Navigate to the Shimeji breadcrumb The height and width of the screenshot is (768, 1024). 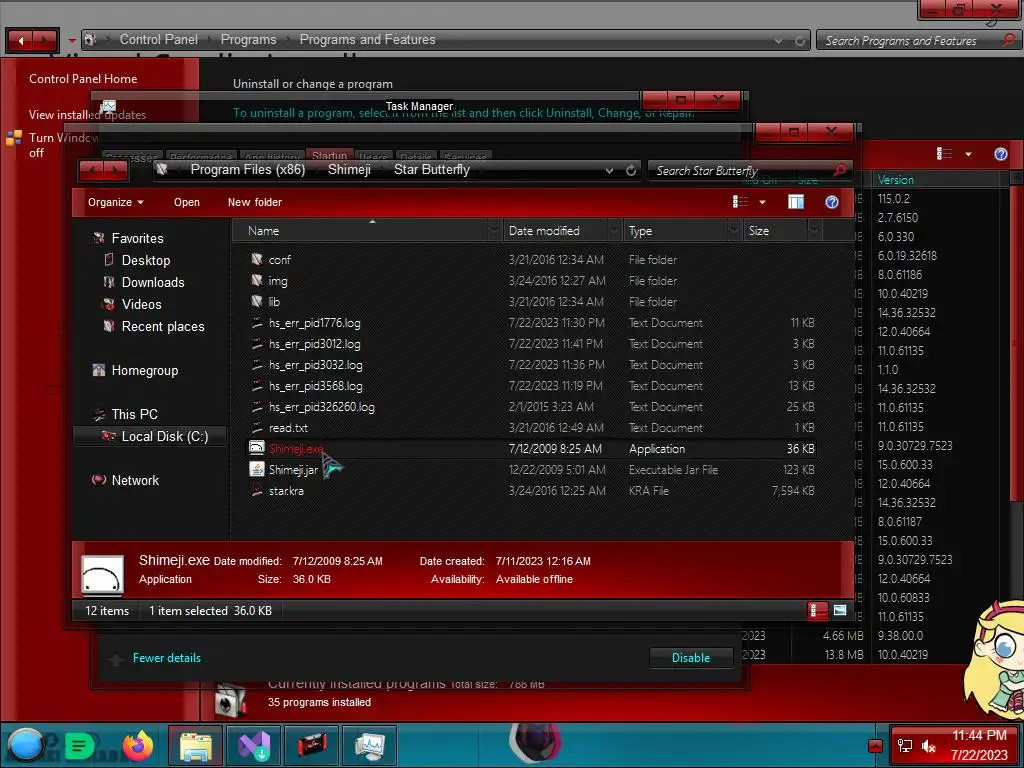[x=349, y=170]
